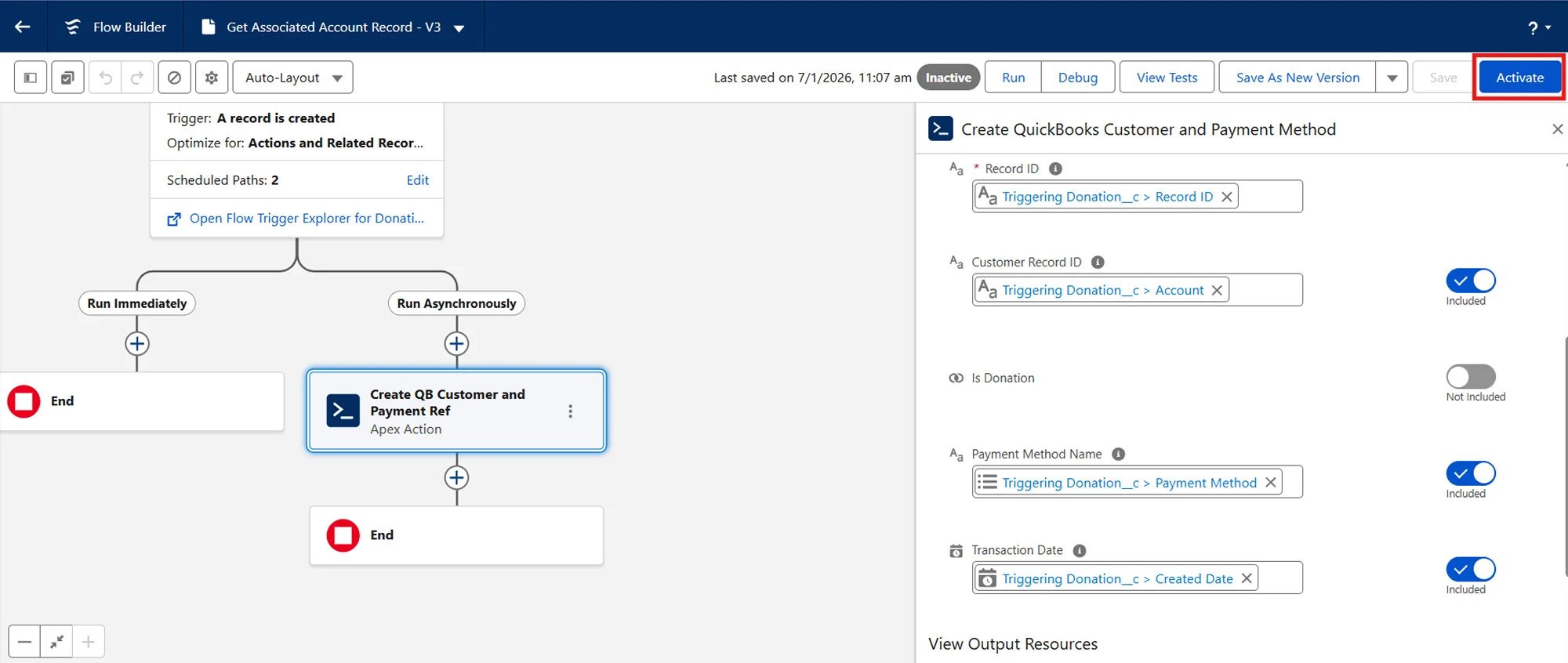Toggle Customer Record ID Included switch
Image resolution: width=1568 pixels, height=663 pixels.
point(1471,281)
